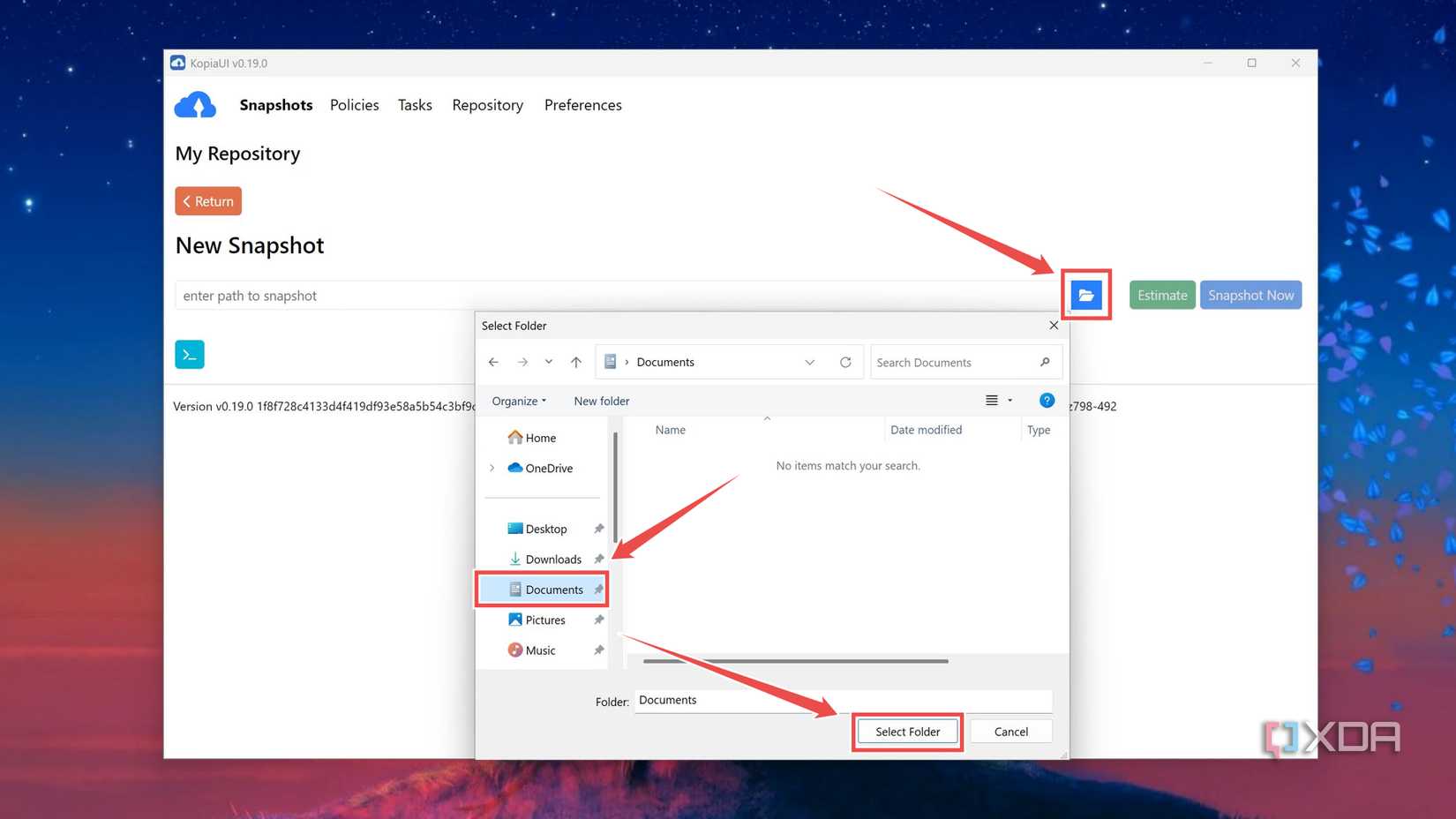1456x819 pixels.
Task: Open the Organize dropdown menu
Action: pos(519,401)
